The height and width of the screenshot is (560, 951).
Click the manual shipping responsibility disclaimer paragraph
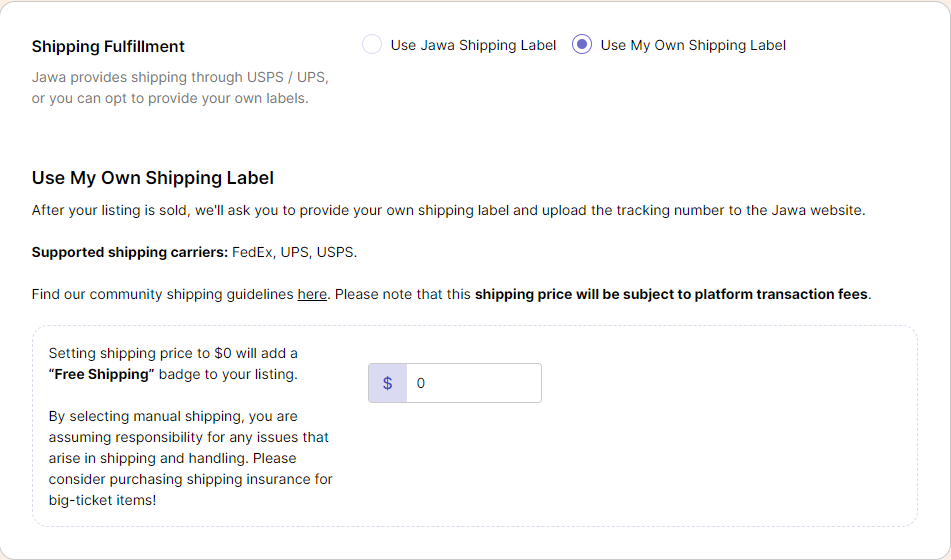[x=190, y=458]
